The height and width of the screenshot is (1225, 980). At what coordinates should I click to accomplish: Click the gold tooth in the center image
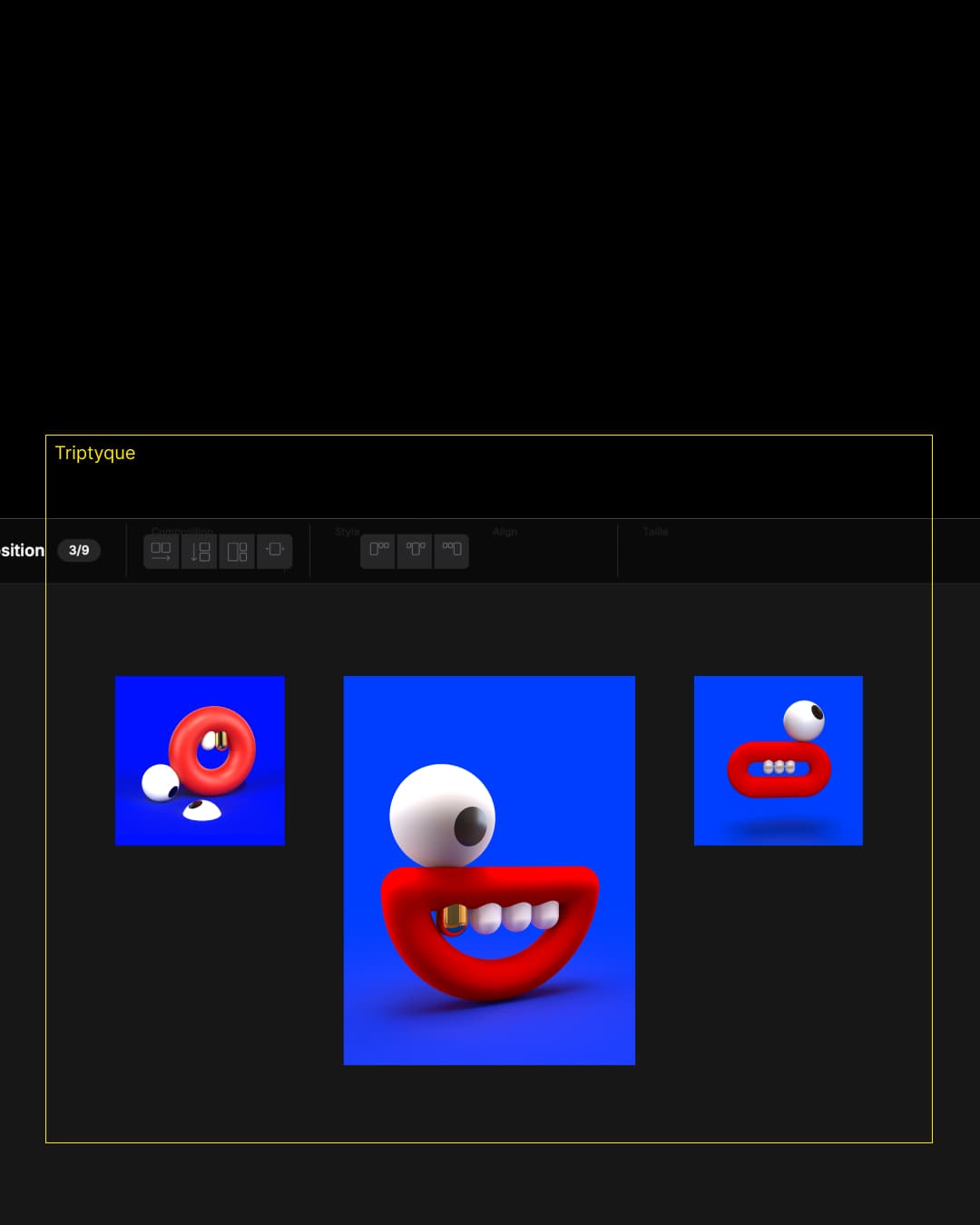[x=454, y=918]
